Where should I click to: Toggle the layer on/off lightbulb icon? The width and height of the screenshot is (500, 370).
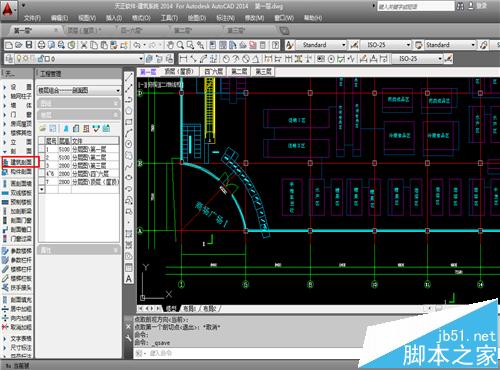[x=19, y=59]
